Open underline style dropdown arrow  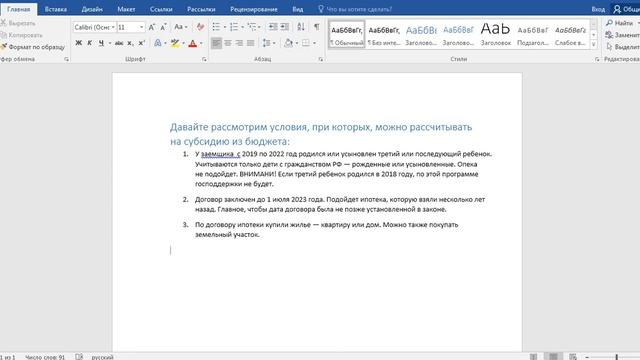[x=109, y=43]
